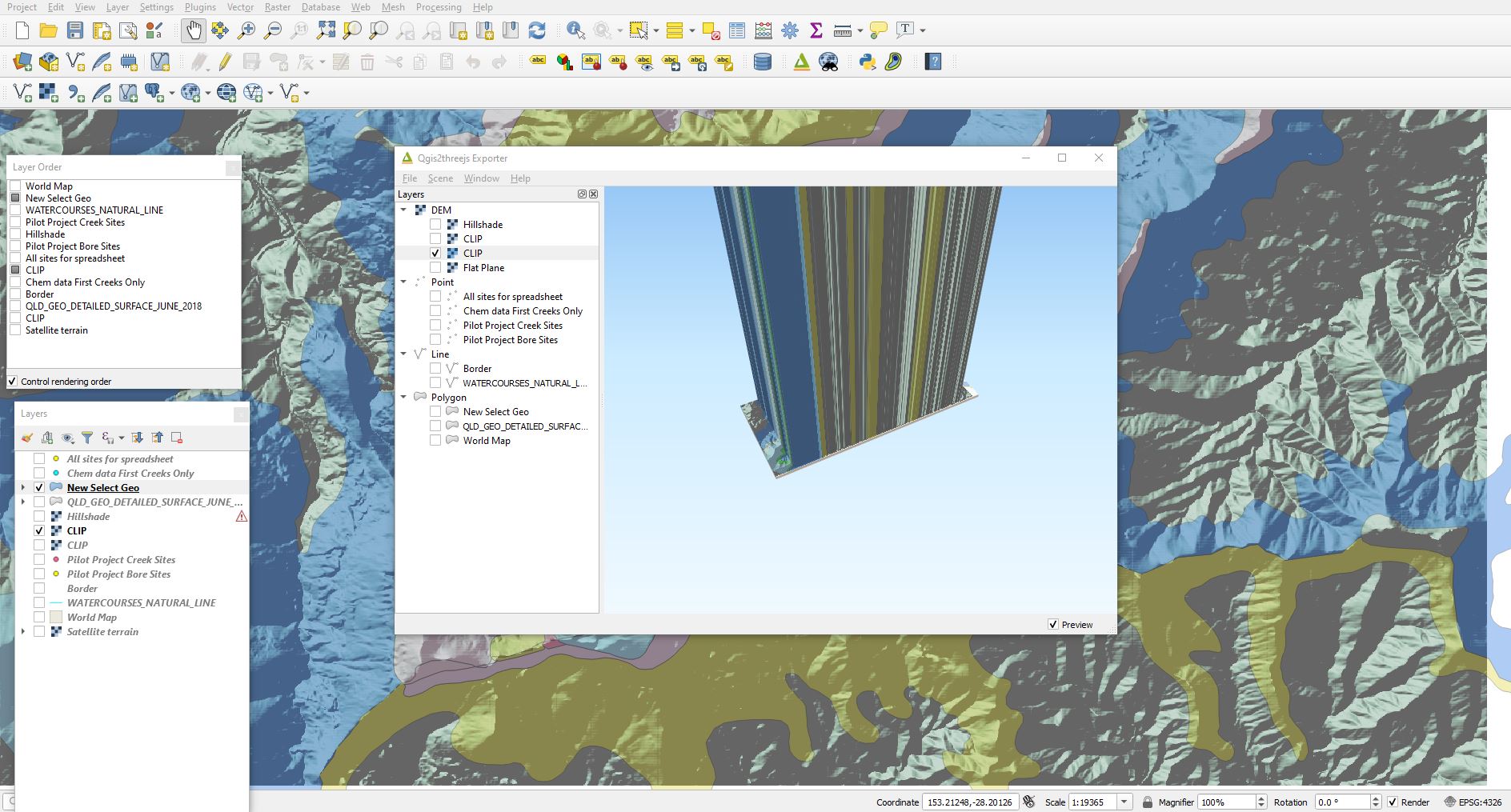
Task: Expand the Satellite terrain layer
Action: pos(22,631)
